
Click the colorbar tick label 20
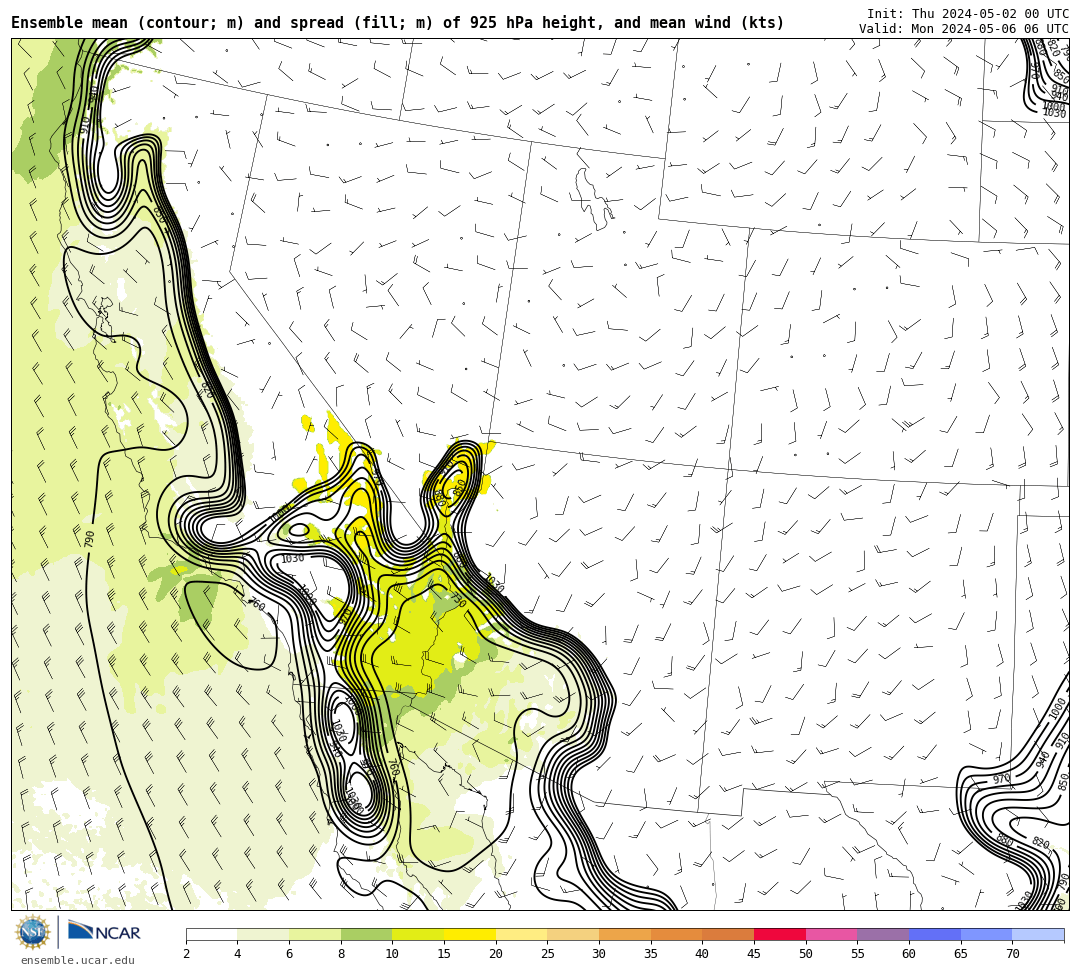click(x=495, y=954)
